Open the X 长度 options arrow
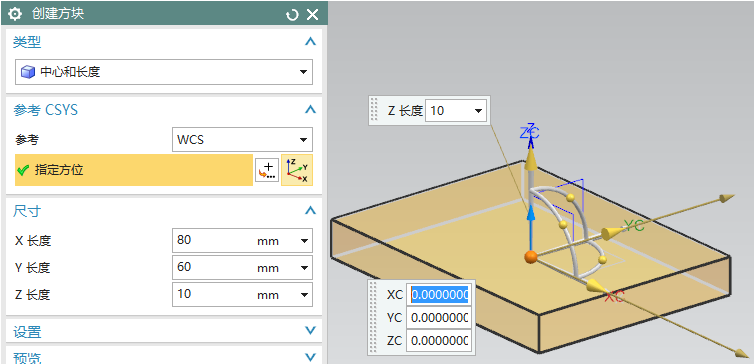The width and height of the screenshot is (754, 364). pos(303,241)
